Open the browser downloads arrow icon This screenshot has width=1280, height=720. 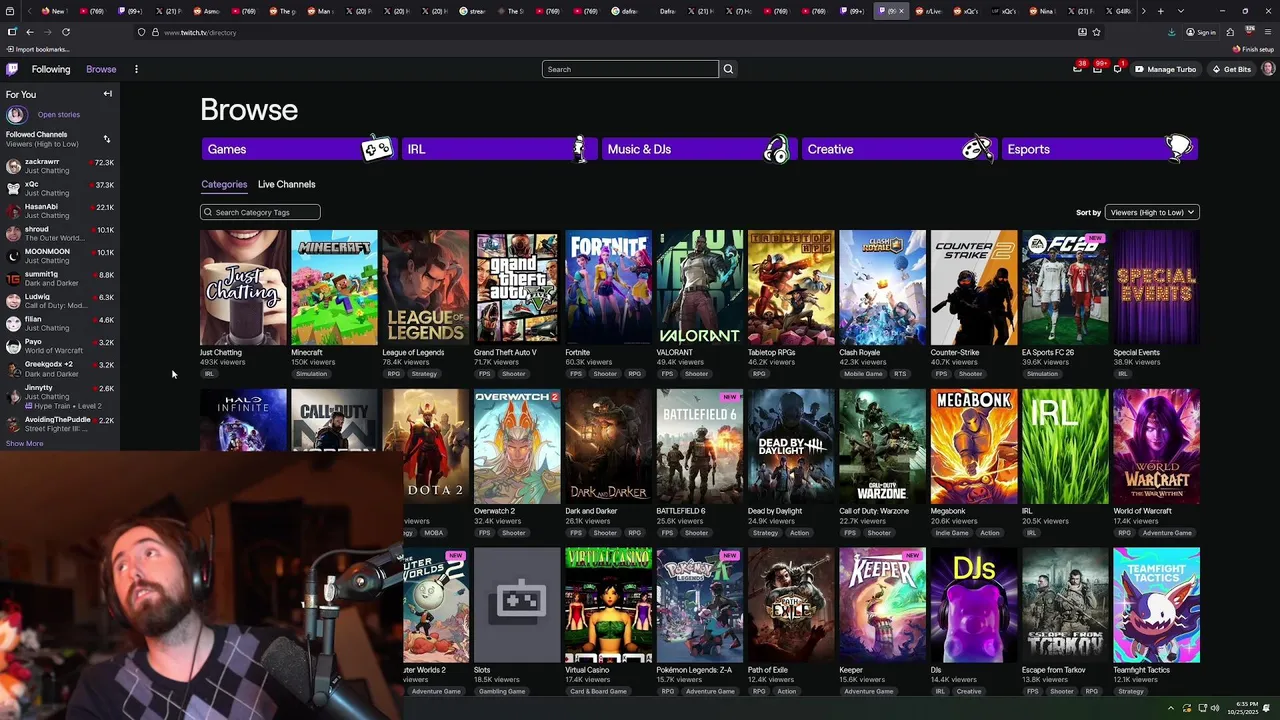pyautogui.click(x=1171, y=32)
